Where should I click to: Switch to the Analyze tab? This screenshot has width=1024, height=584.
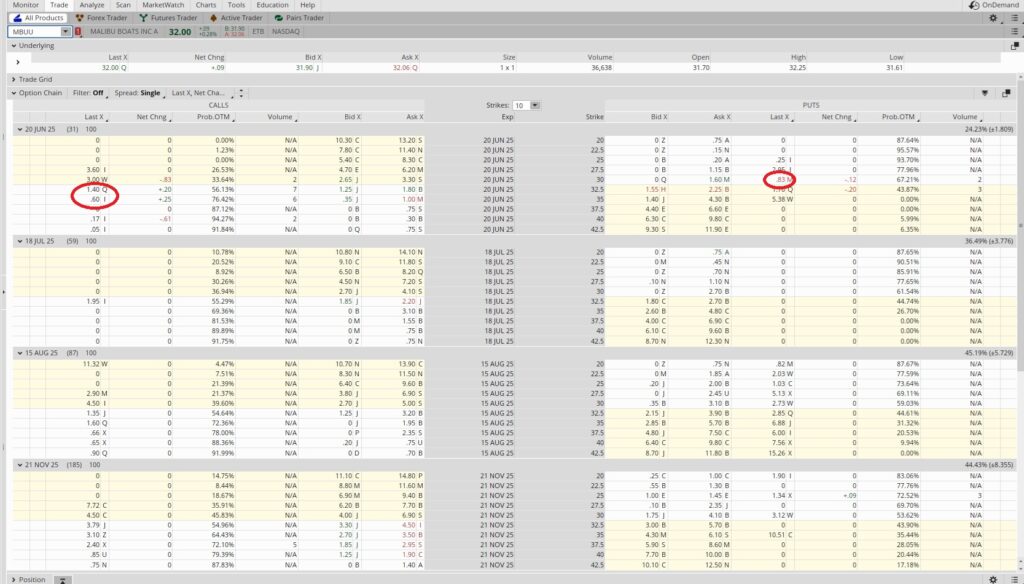click(91, 5)
